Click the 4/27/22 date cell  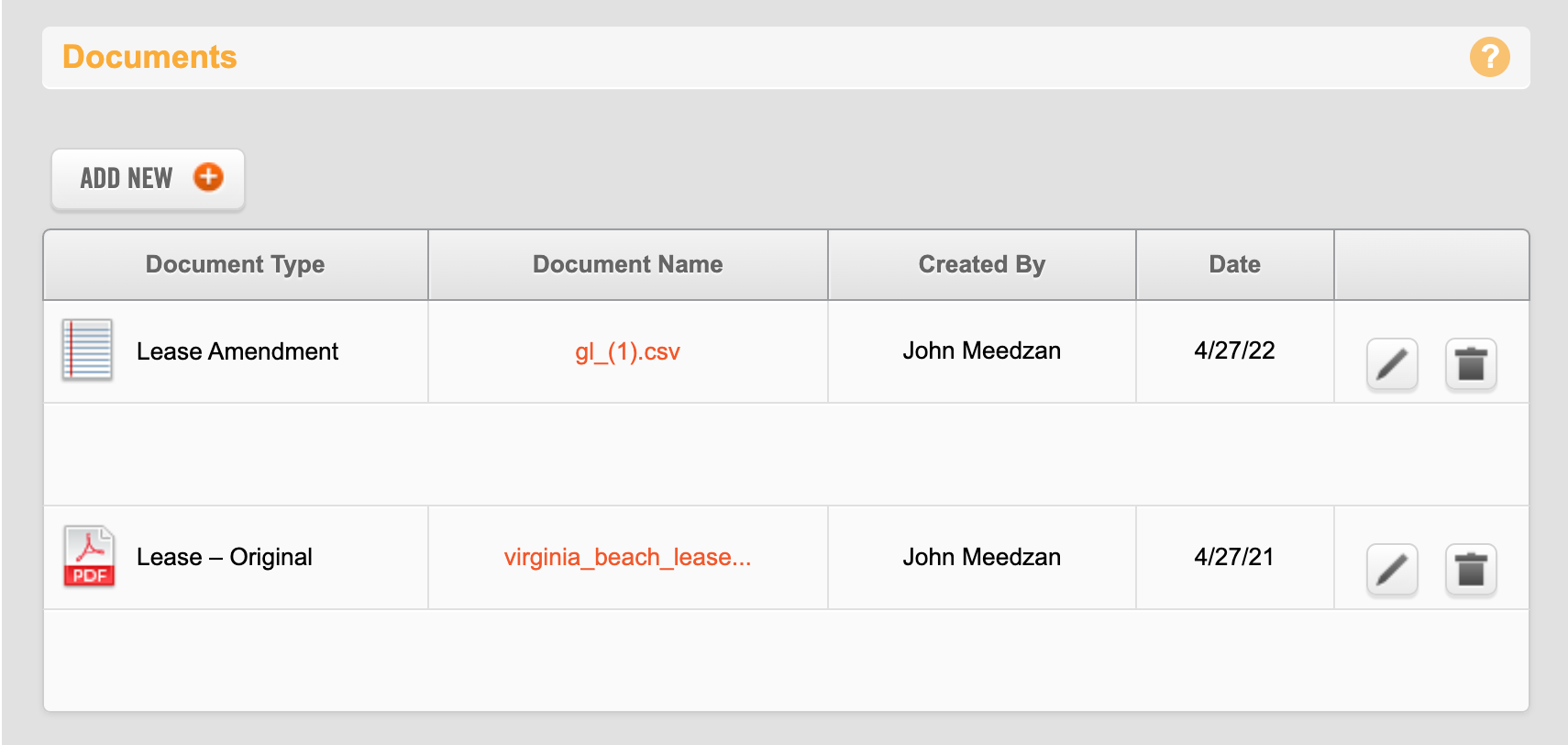(1234, 350)
